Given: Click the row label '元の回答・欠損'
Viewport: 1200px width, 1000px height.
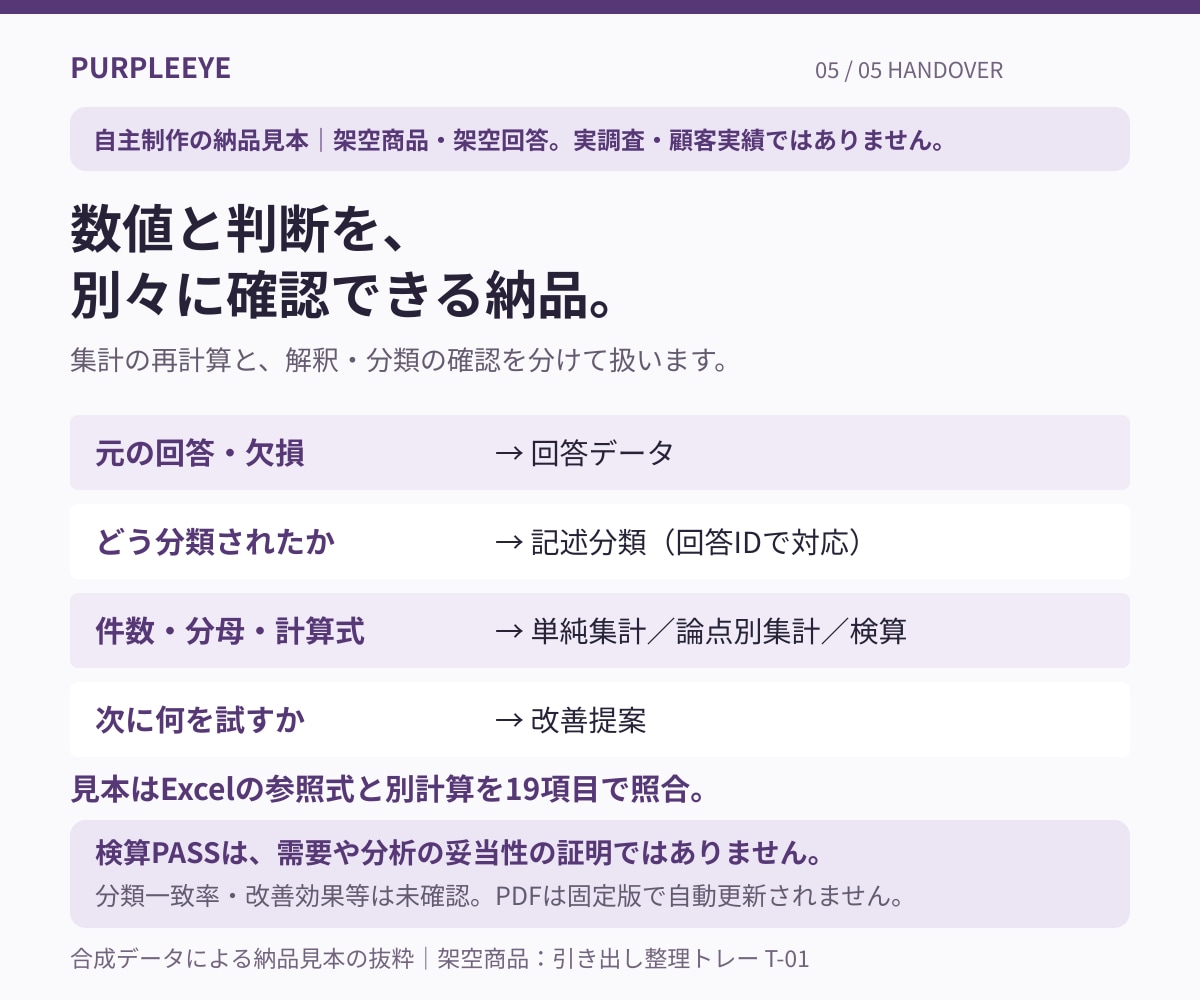Looking at the screenshot, I should pos(200,453).
